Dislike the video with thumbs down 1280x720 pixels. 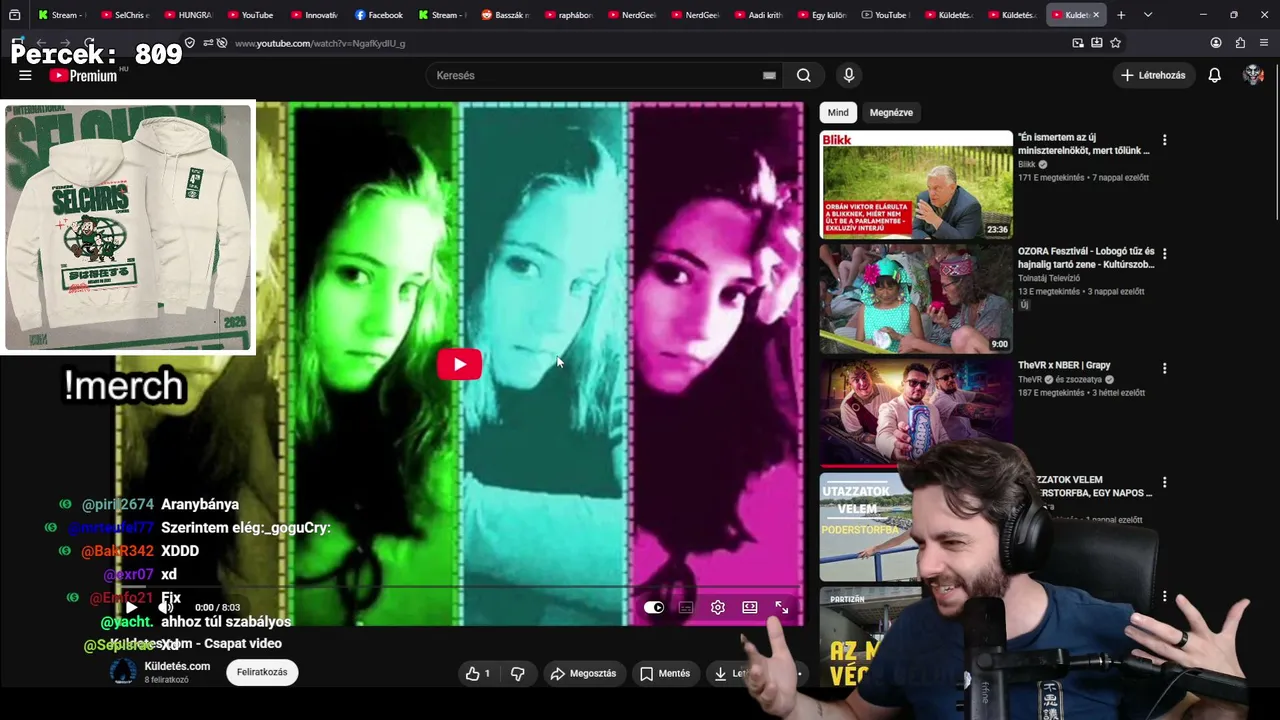(x=518, y=673)
